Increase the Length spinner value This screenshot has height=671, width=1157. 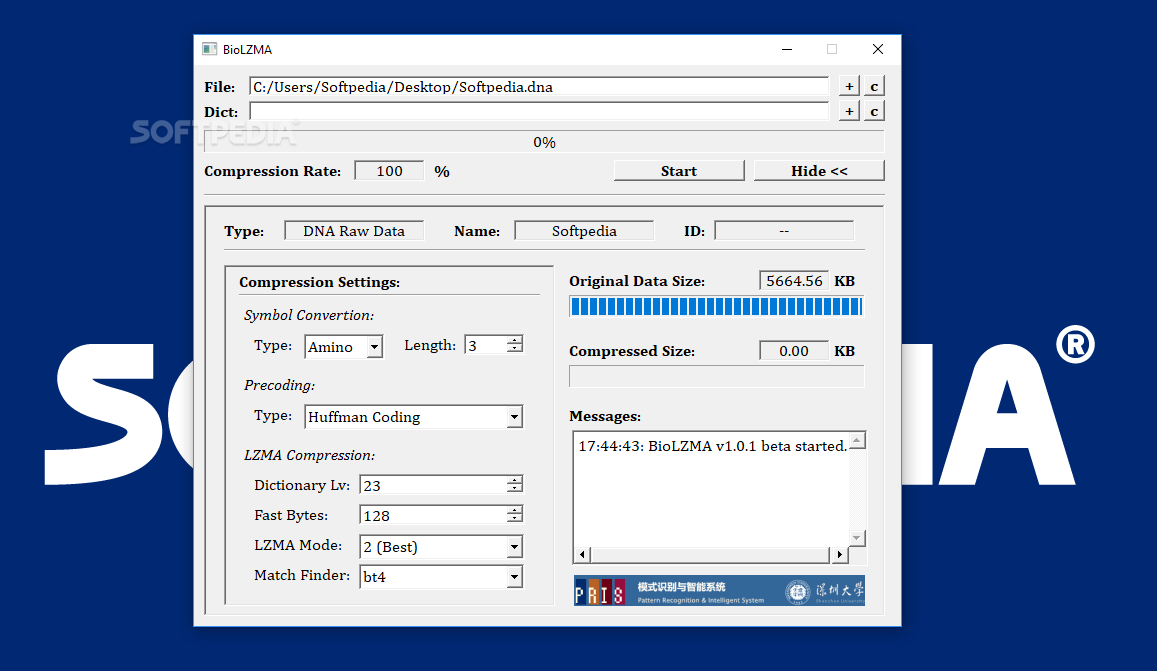(515, 340)
